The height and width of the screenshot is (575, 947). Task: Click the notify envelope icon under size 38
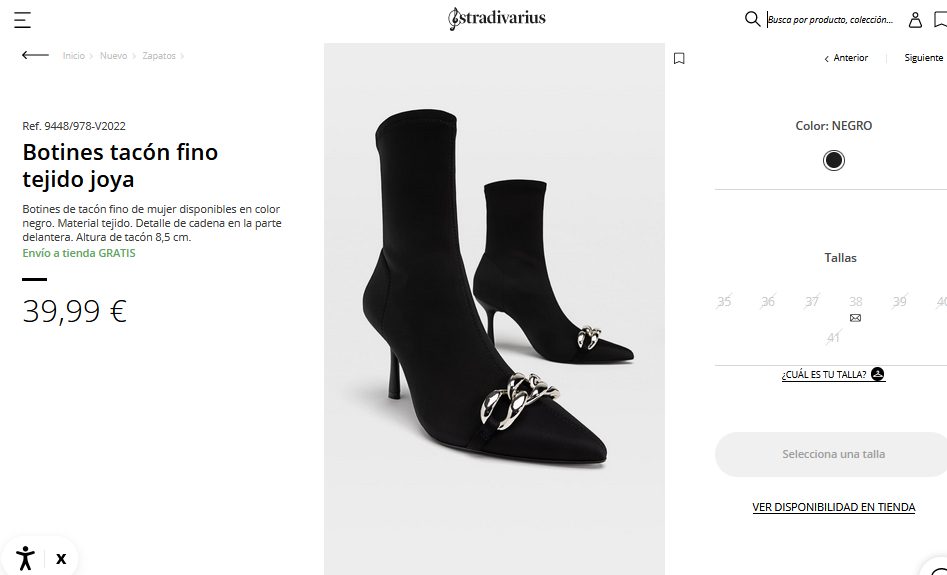click(x=855, y=318)
